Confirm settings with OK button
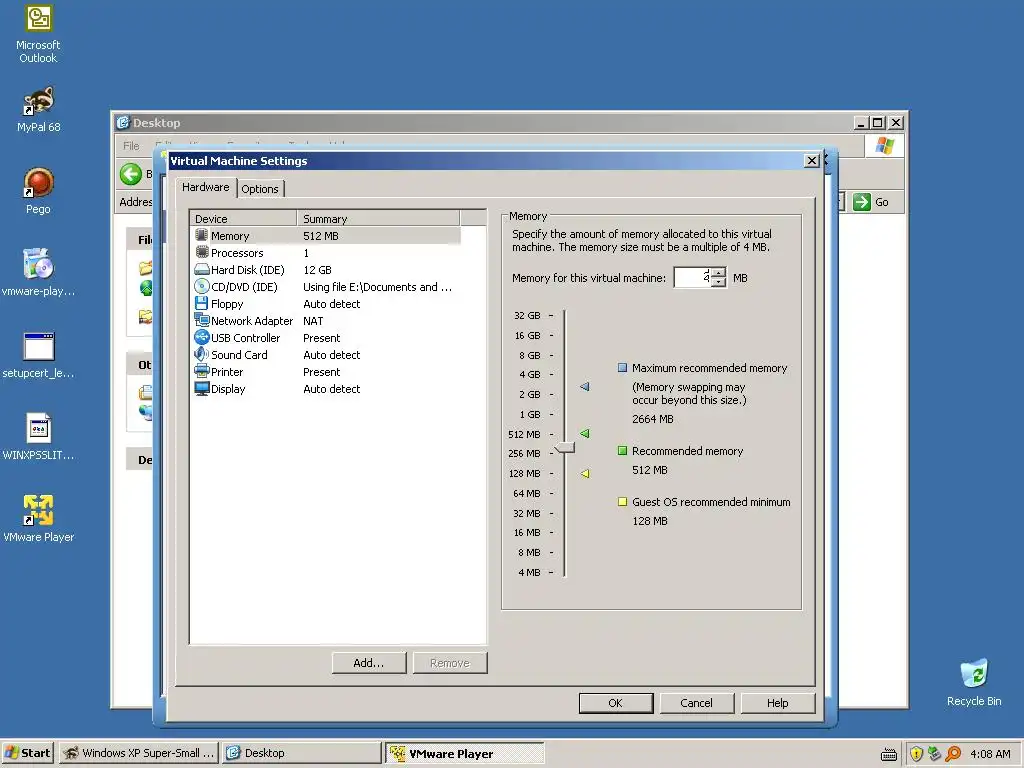 (x=615, y=703)
